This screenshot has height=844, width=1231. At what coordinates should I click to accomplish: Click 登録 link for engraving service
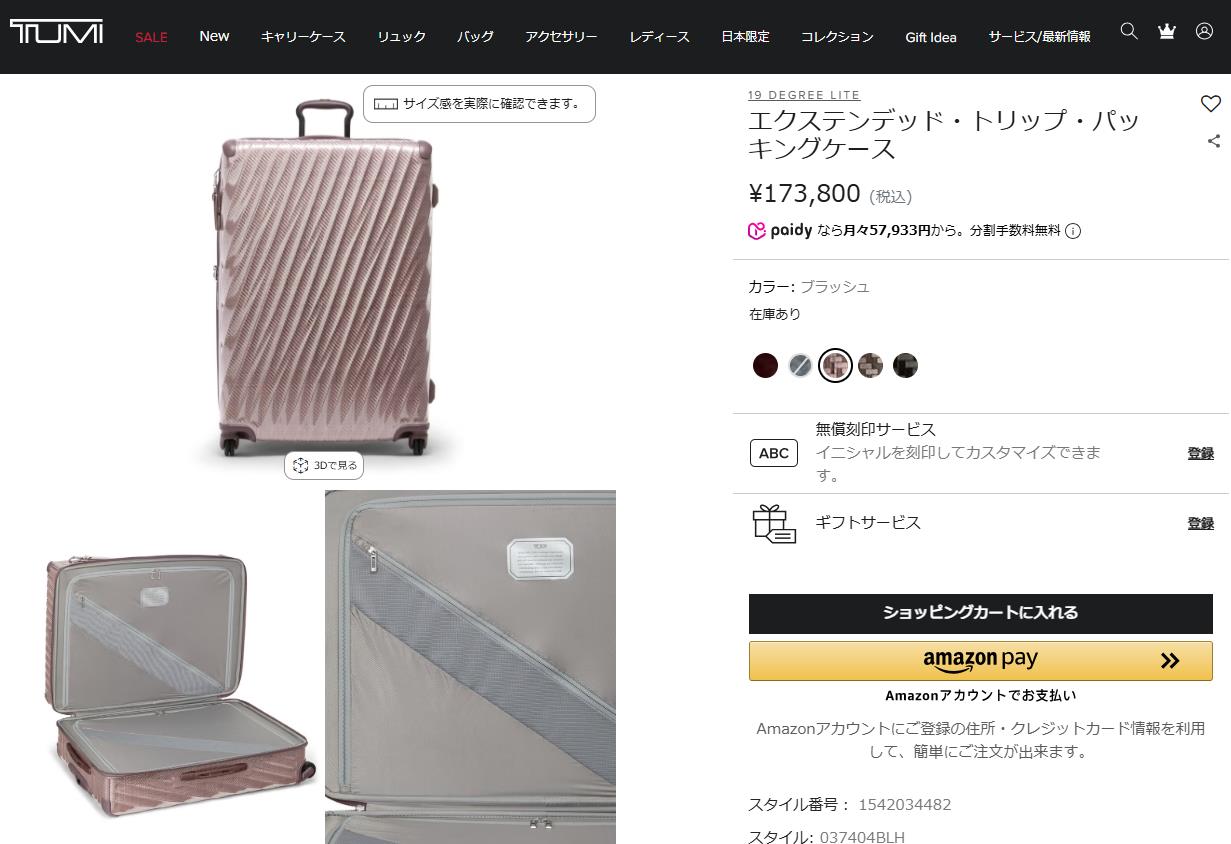tap(1201, 453)
